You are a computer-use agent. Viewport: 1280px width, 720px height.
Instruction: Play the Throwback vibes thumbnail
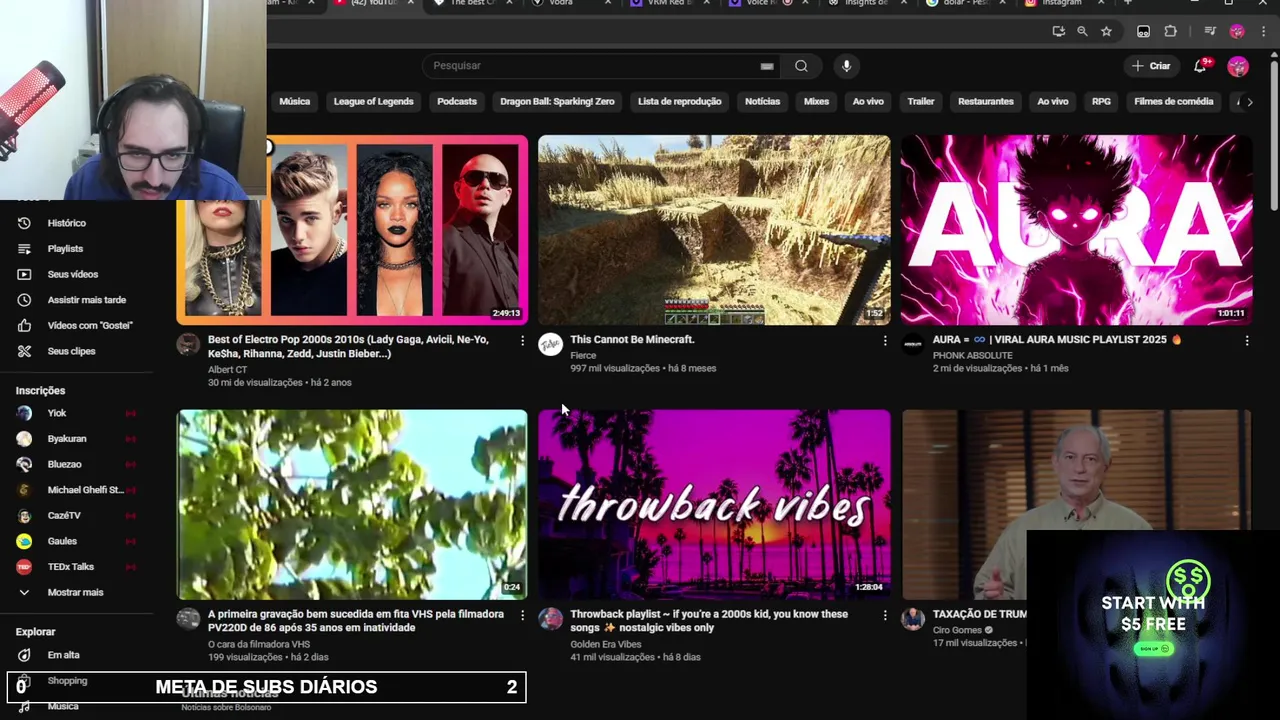click(714, 505)
